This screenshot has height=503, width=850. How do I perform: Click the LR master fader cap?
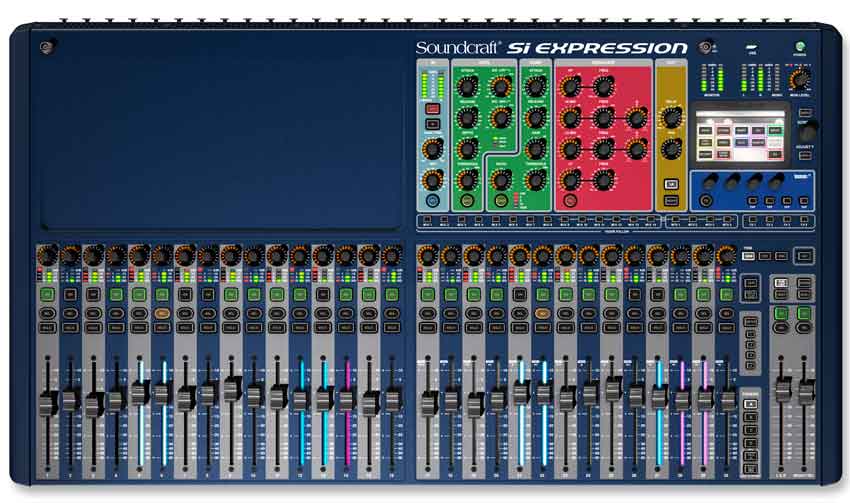click(x=782, y=390)
